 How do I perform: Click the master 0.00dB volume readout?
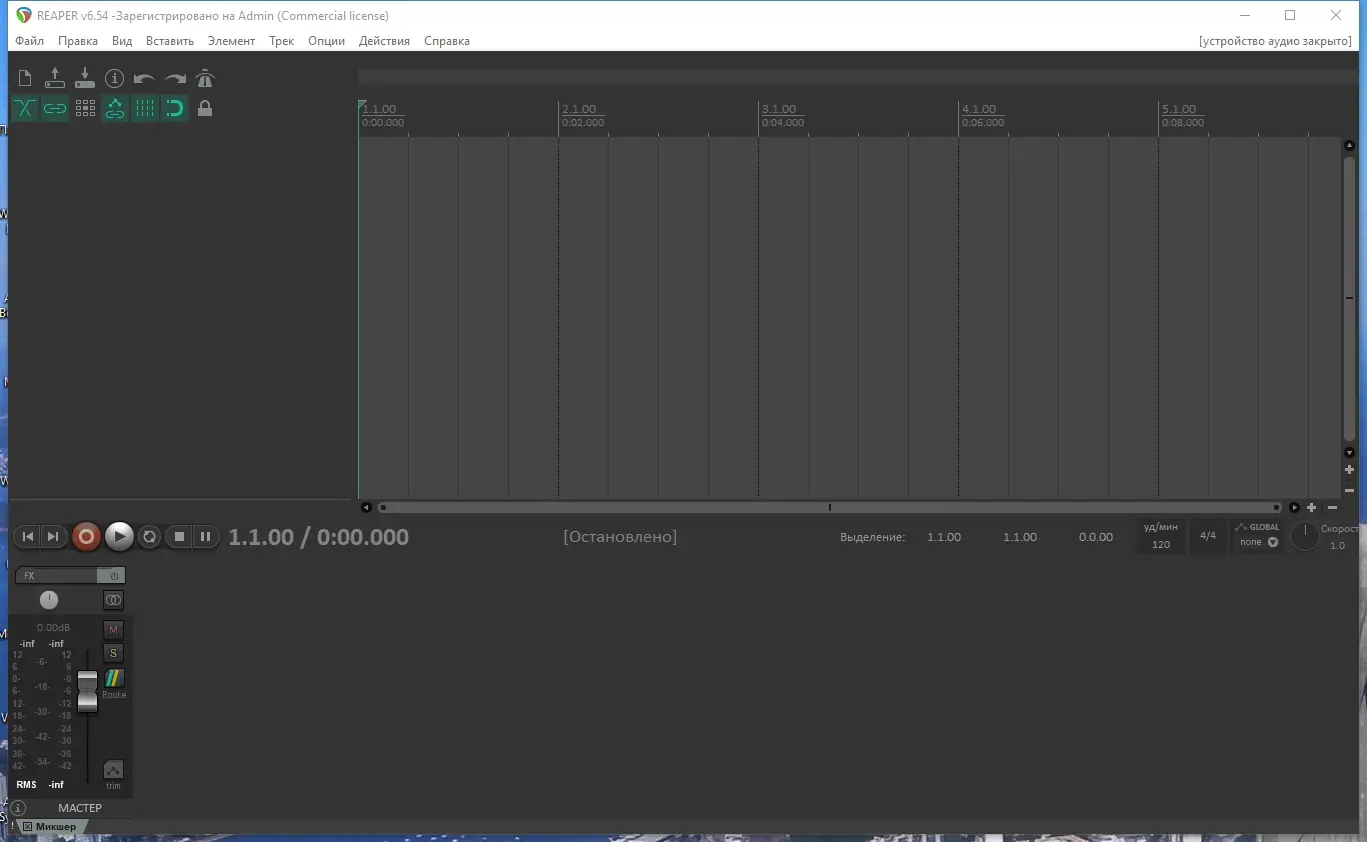click(x=54, y=628)
